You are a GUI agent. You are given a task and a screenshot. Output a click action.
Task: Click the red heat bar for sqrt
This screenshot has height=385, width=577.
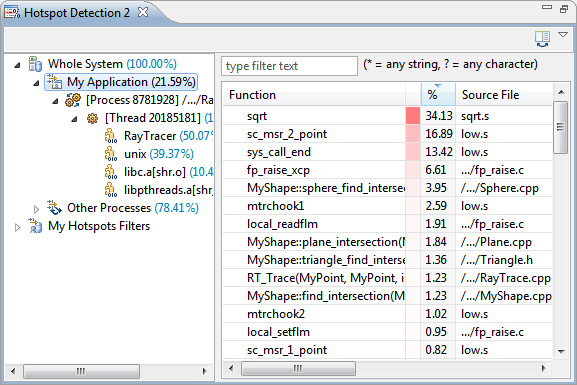coord(413,116)
